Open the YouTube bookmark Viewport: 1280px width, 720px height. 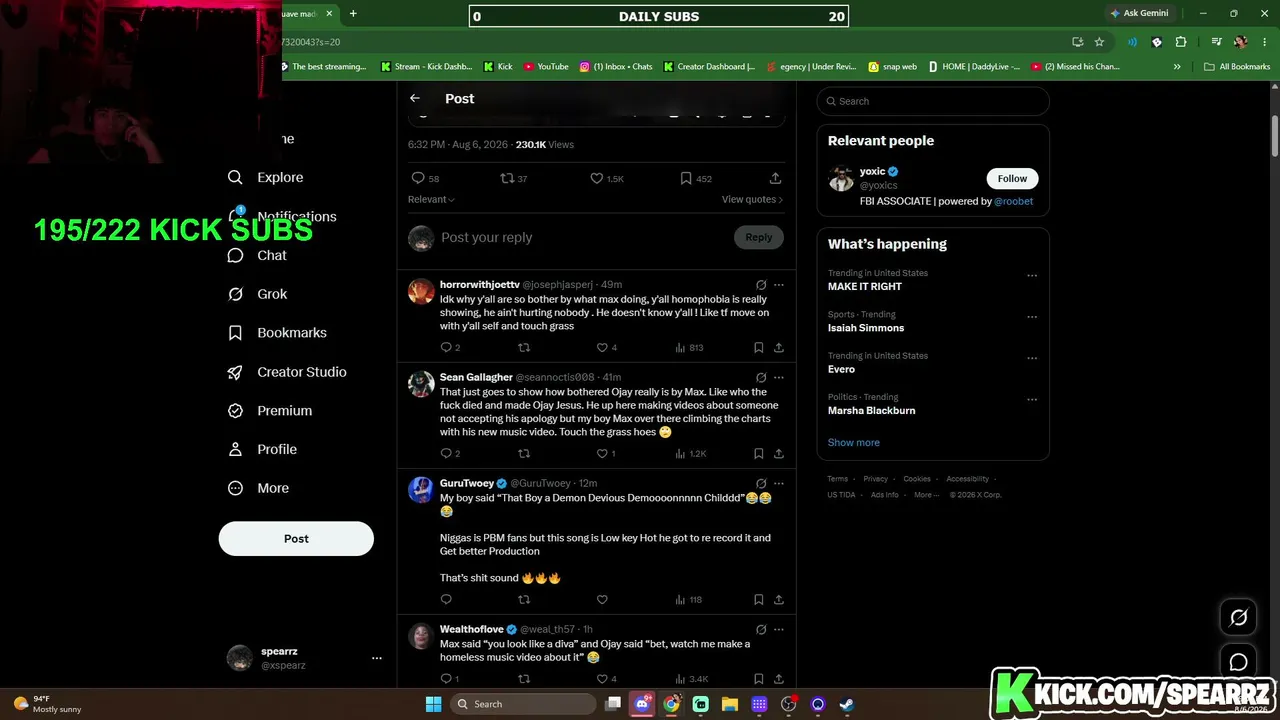[546, 67]
